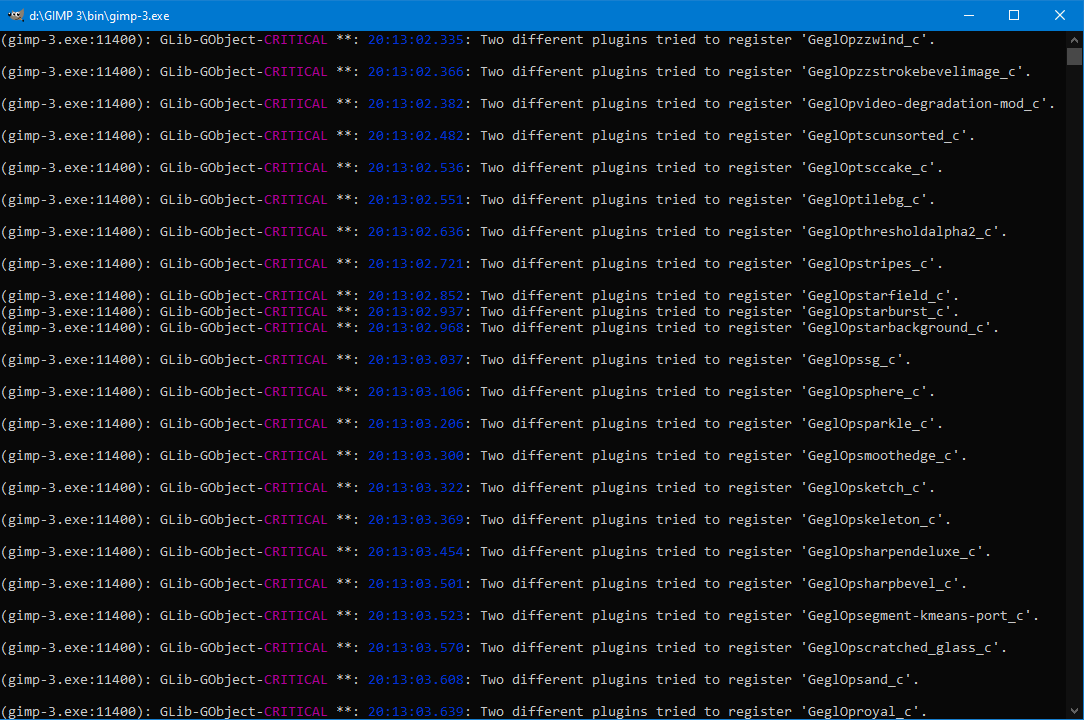Screen dimensions: 1084x720
Task: Click the timestamp 20:13:02.968
Action: click(415, 327)
